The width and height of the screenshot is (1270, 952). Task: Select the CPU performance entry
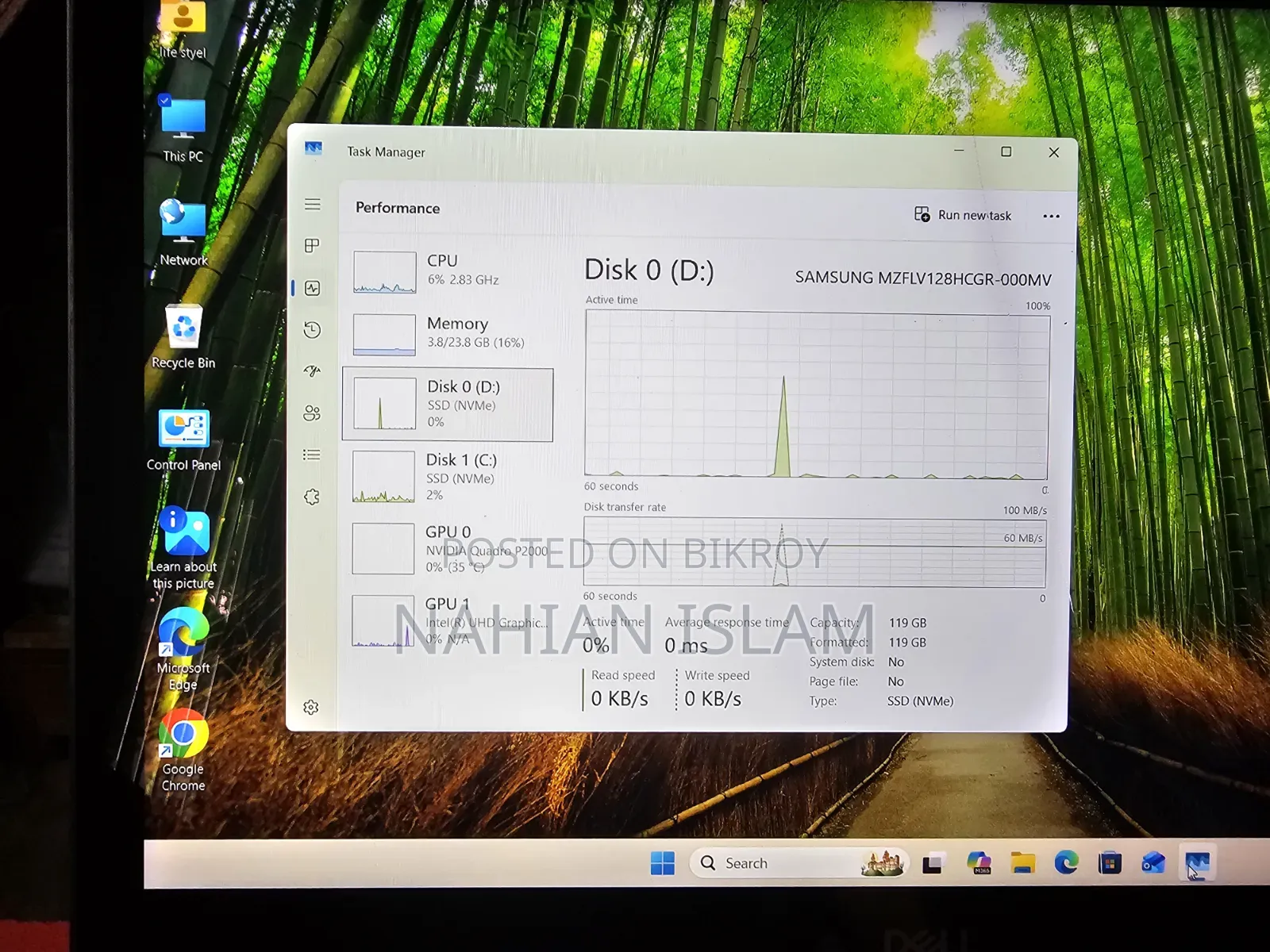coord(448,271)
